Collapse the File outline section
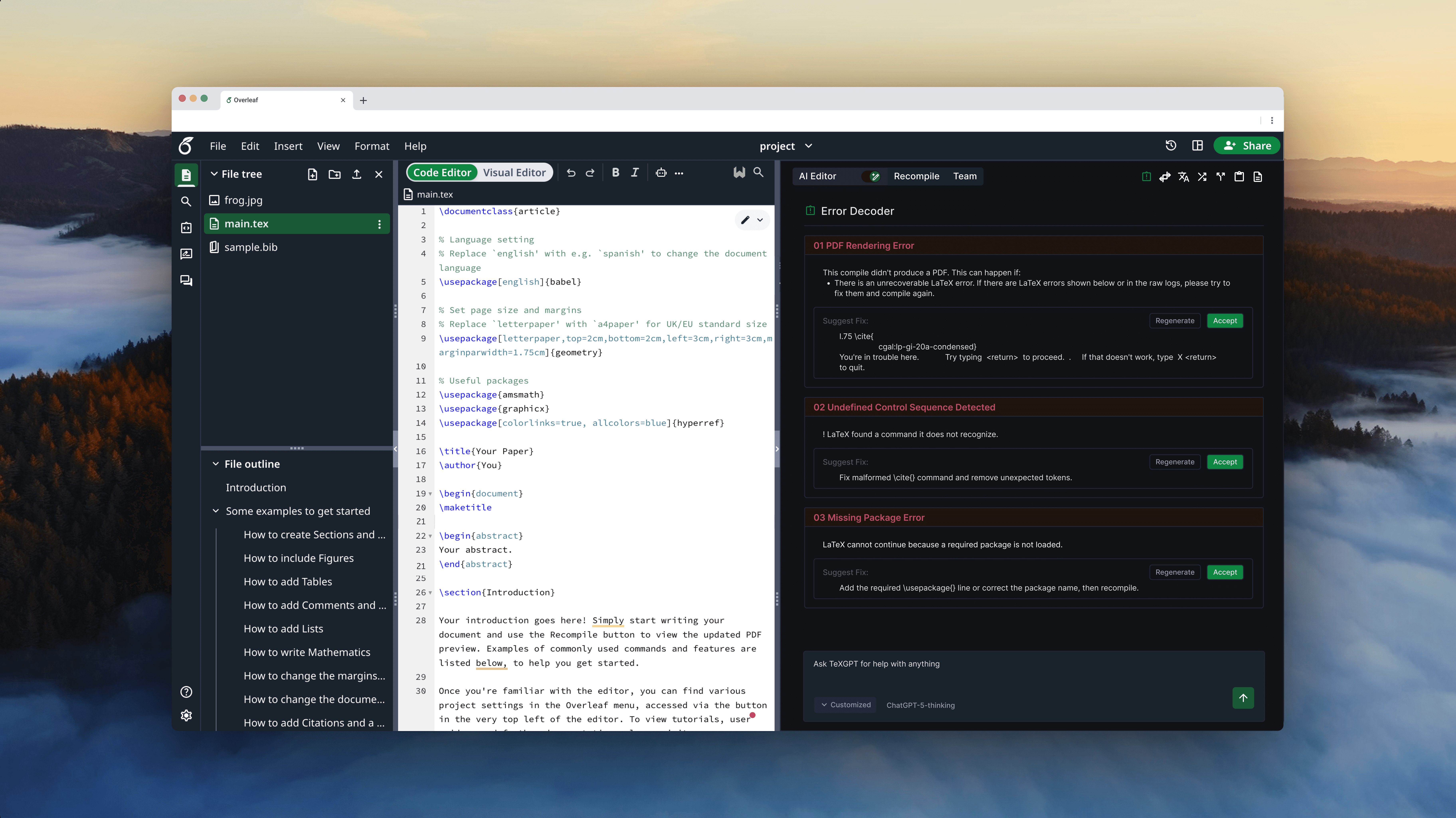The width and height of the screenshot is (1456, 818). [215, 464]
